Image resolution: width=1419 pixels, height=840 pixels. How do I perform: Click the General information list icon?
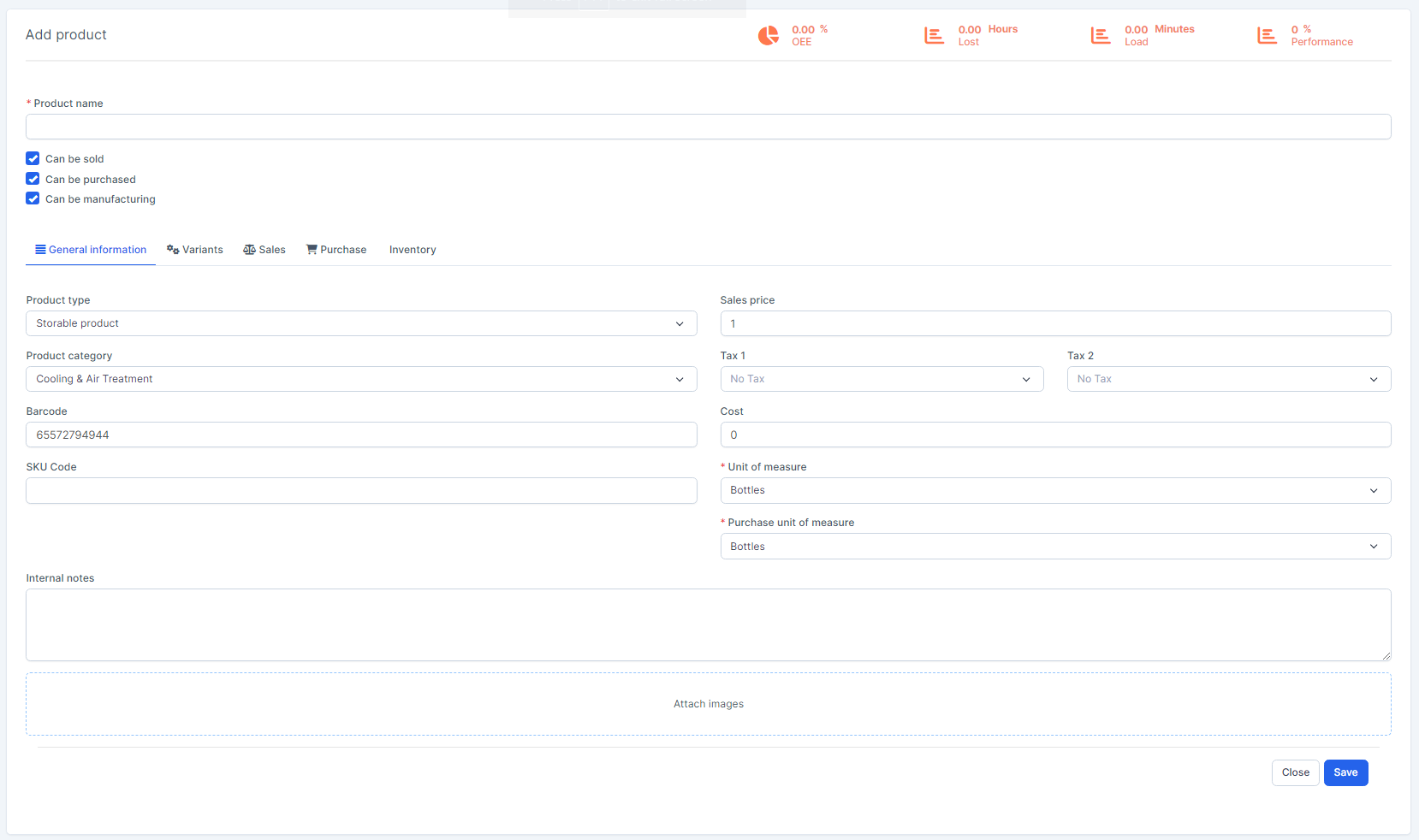(40, 250)
